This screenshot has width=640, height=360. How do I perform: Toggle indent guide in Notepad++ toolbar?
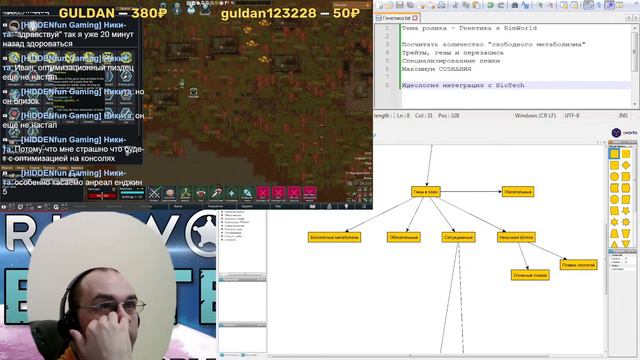(610, 5)
